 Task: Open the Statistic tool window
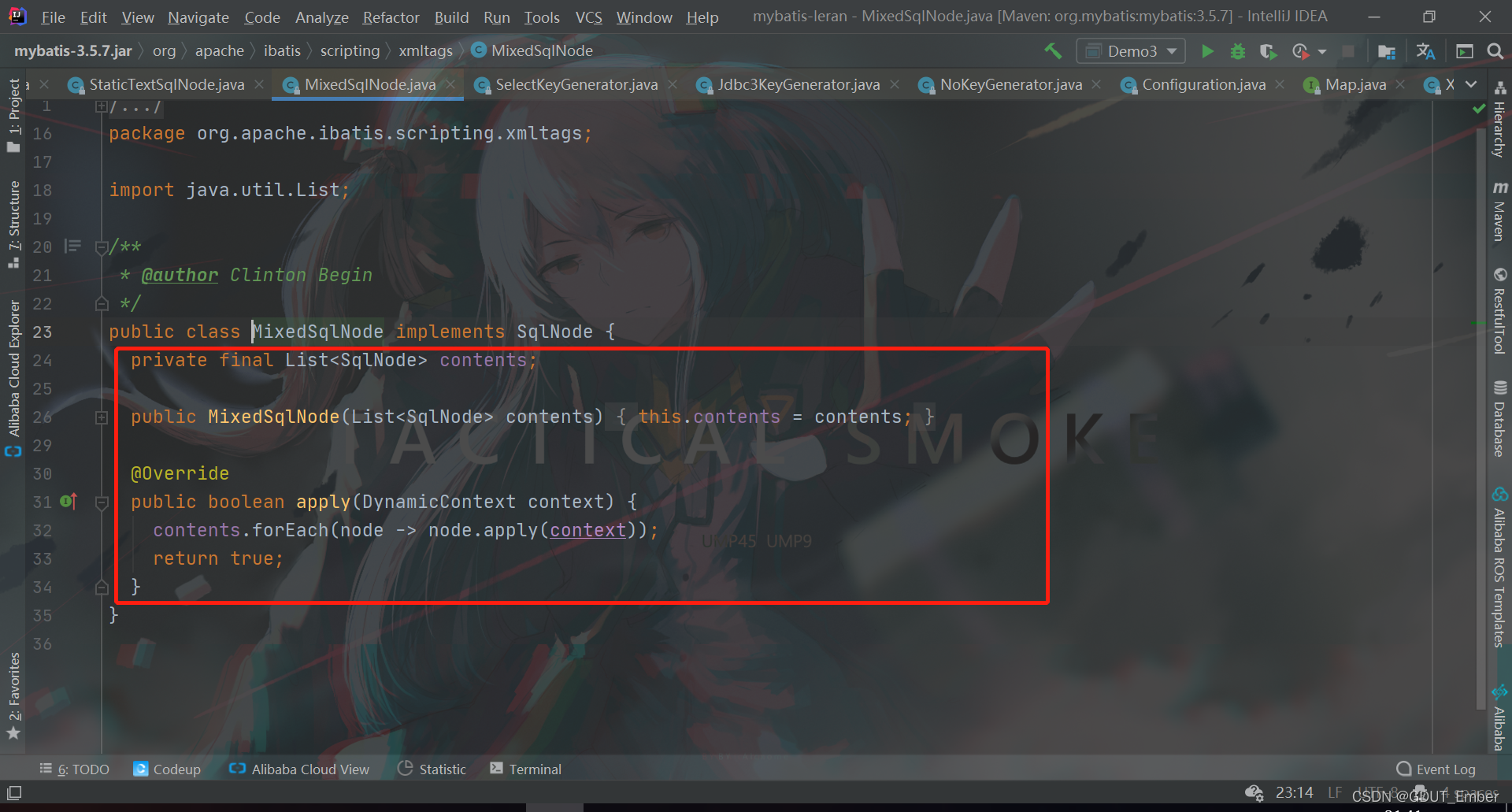(x=432, y=769)
